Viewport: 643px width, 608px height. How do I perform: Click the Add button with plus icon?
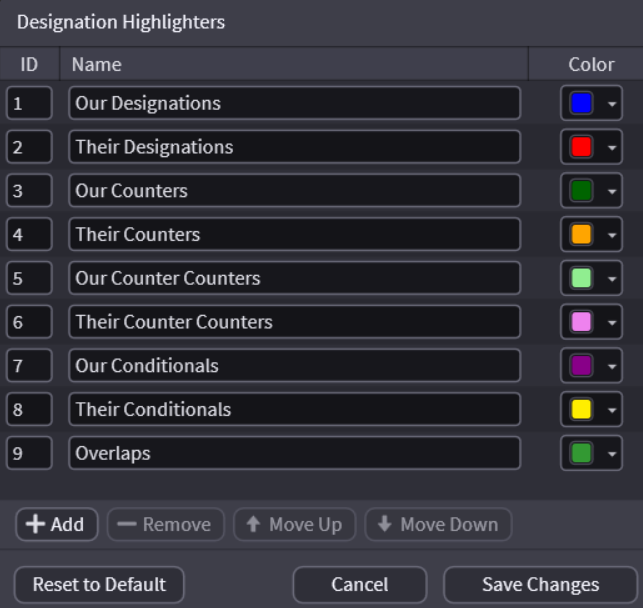pyautogui.click(x=56, y=524)
